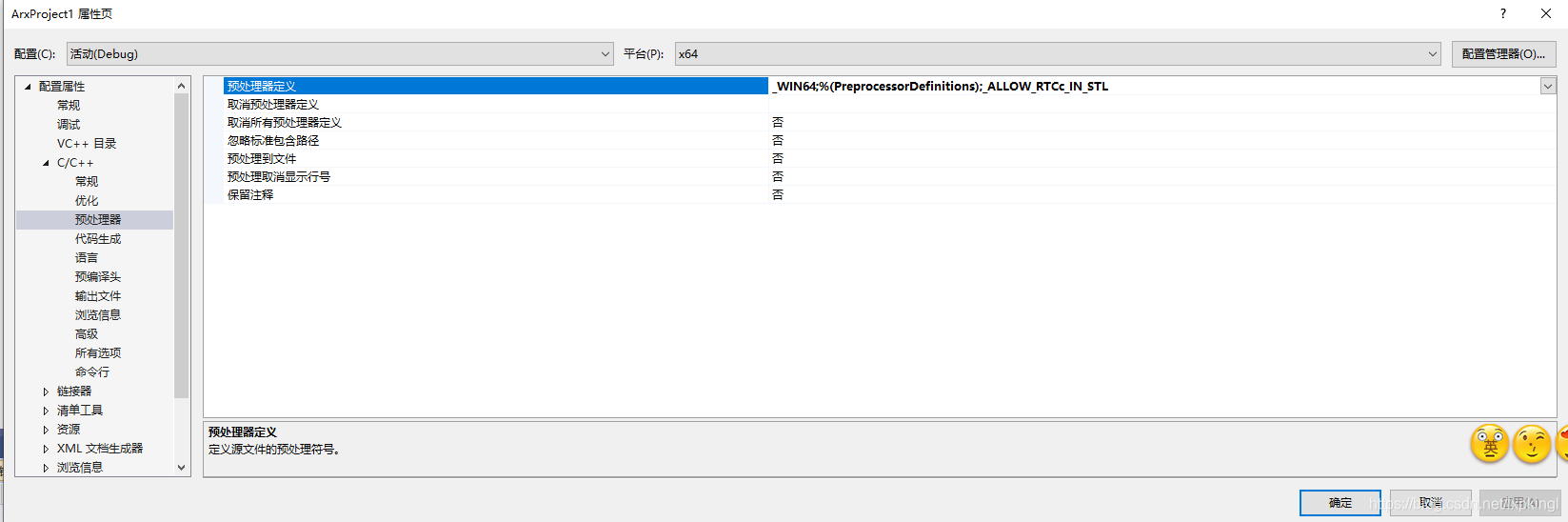The height and width of the screenshot is (522, 1568).
Task: Expand the 链接器 tree node
Action: pyautogui.click(x=46, y=391)
